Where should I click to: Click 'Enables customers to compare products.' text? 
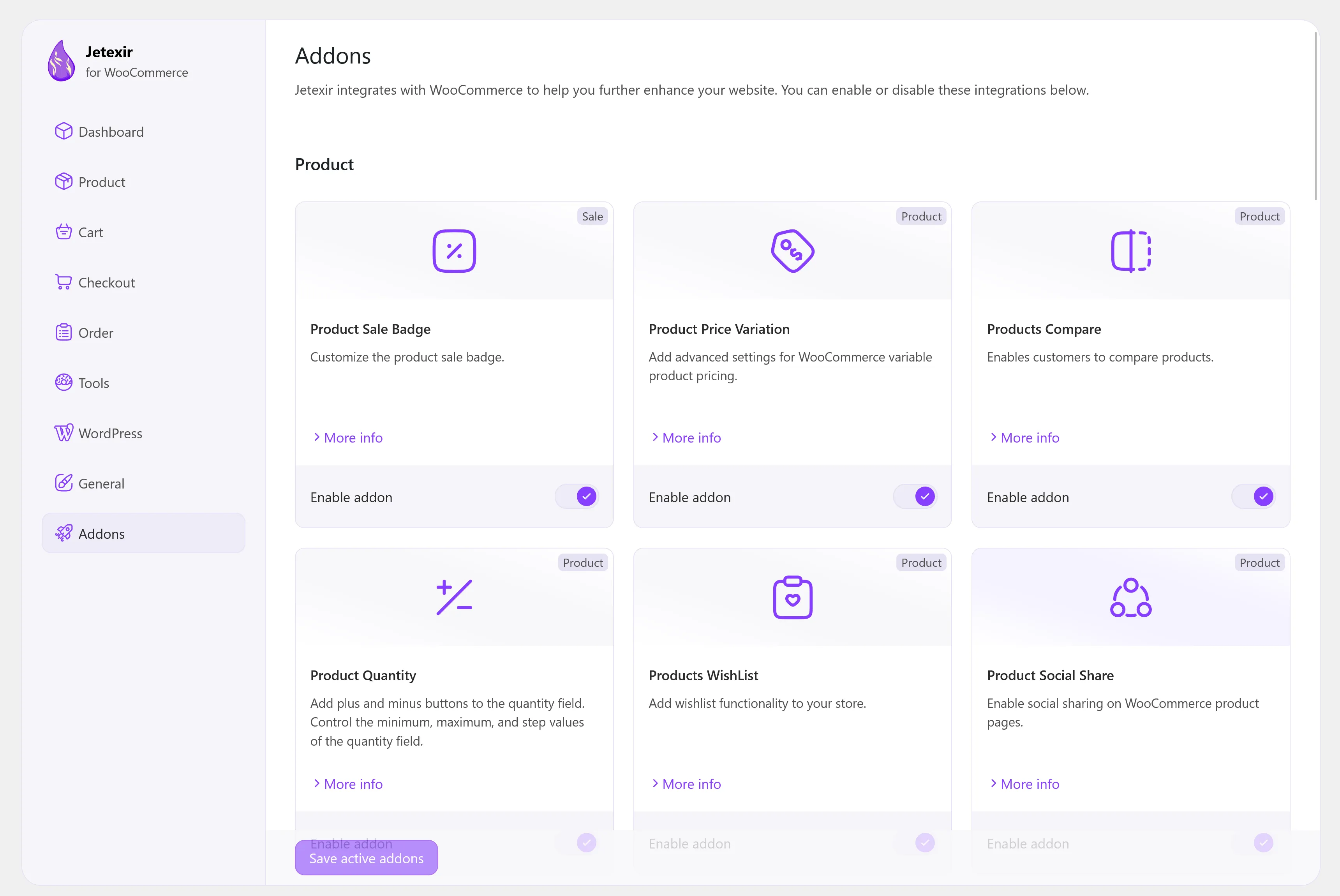click(1100, 357)
